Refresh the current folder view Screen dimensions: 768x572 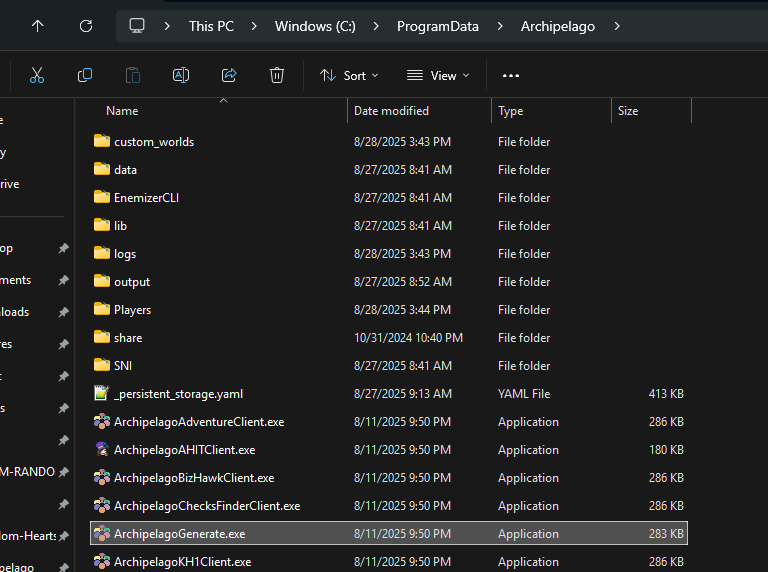click(x=86, y=26)
